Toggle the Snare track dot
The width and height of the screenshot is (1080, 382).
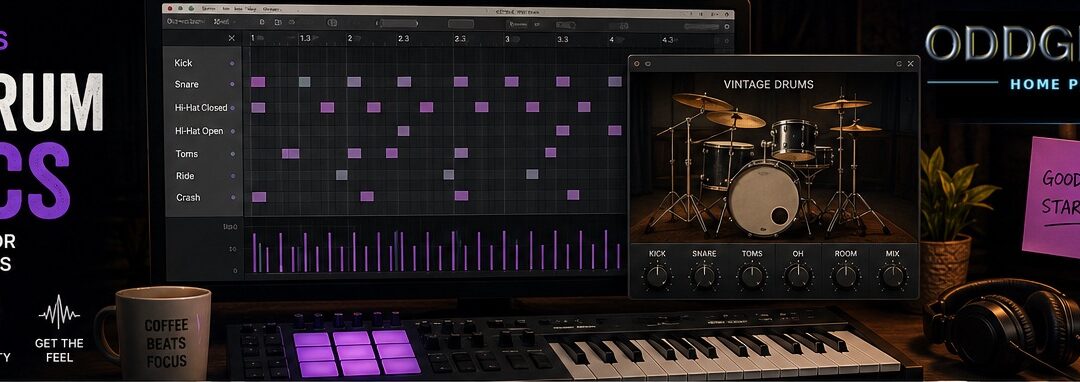pyautogui.click(x=232, y=85)
